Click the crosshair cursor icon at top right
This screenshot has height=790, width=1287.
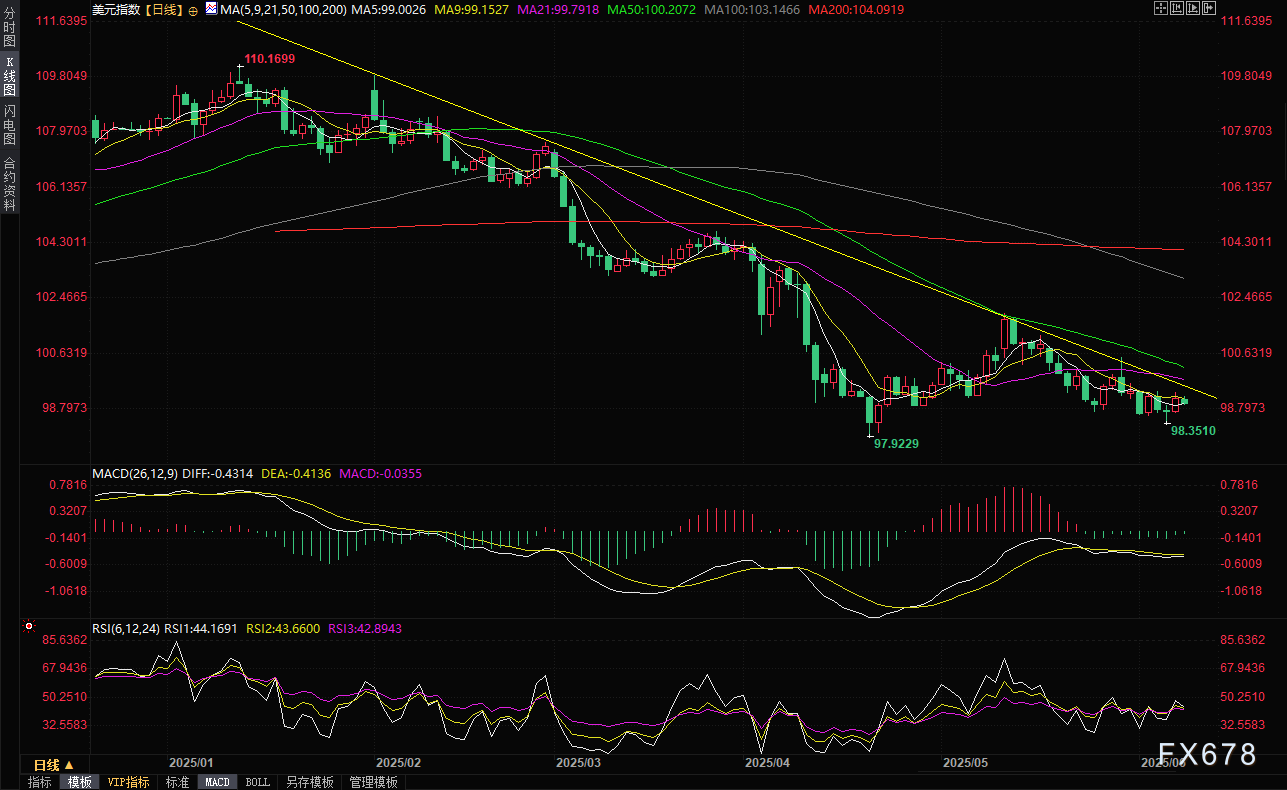click(x=1160, y=9)
